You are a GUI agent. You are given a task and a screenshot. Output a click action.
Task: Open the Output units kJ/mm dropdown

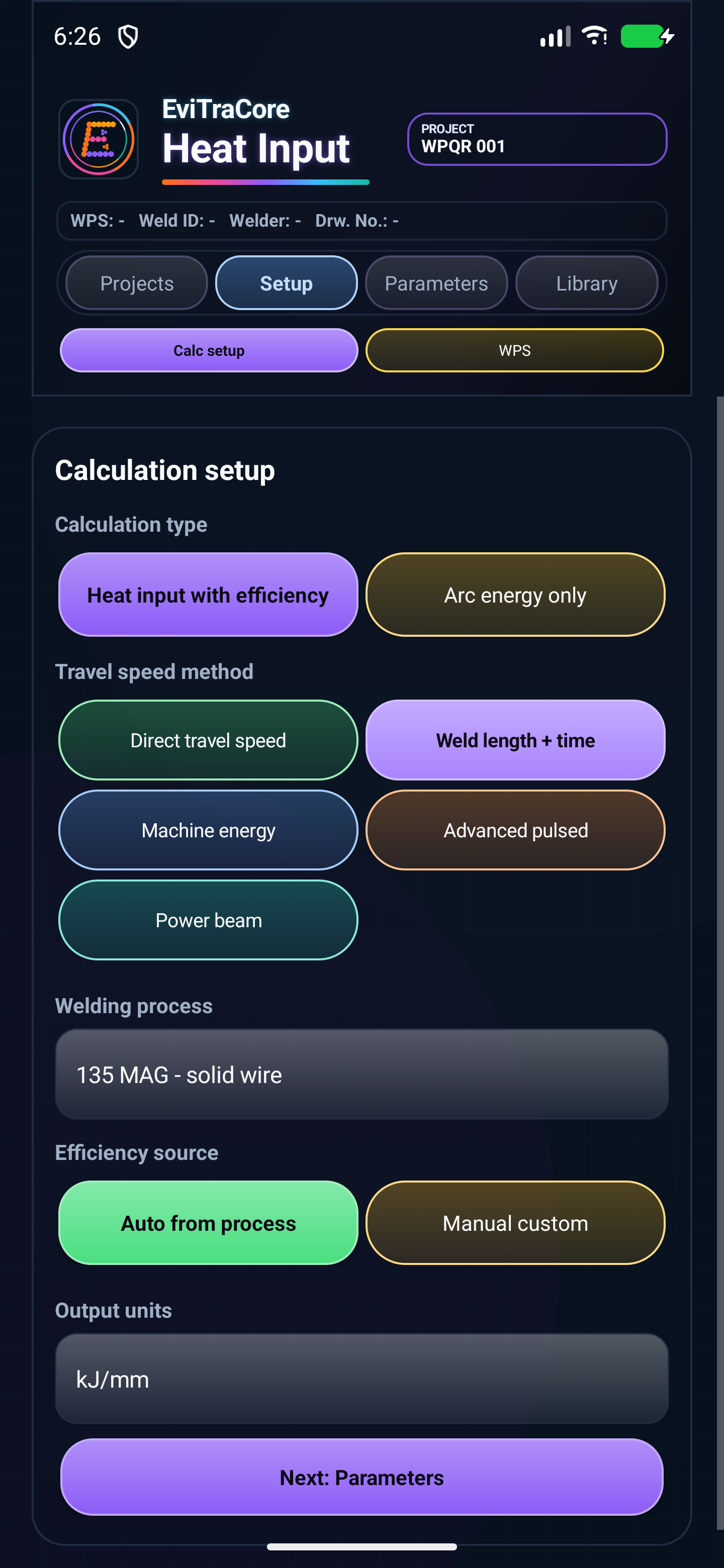[361, 1379]
